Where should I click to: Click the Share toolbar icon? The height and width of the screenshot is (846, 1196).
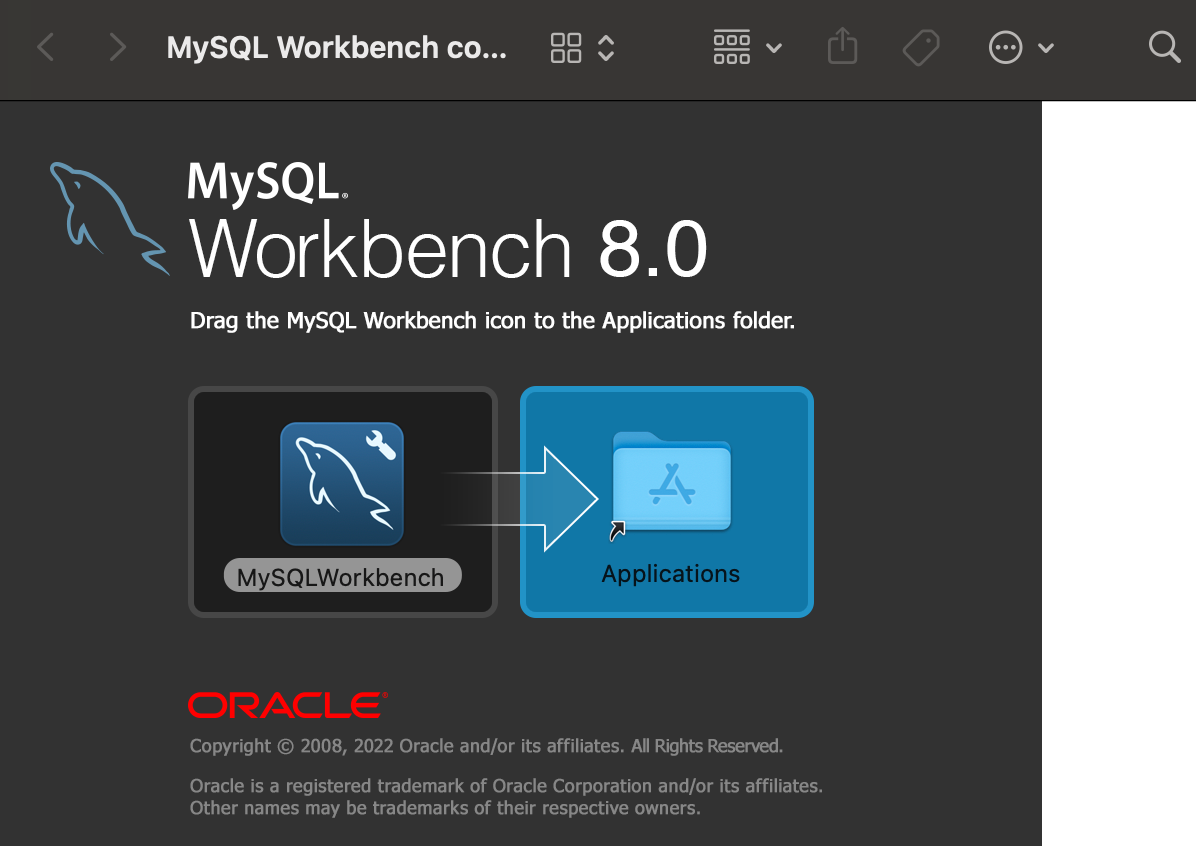pos(843,46)
